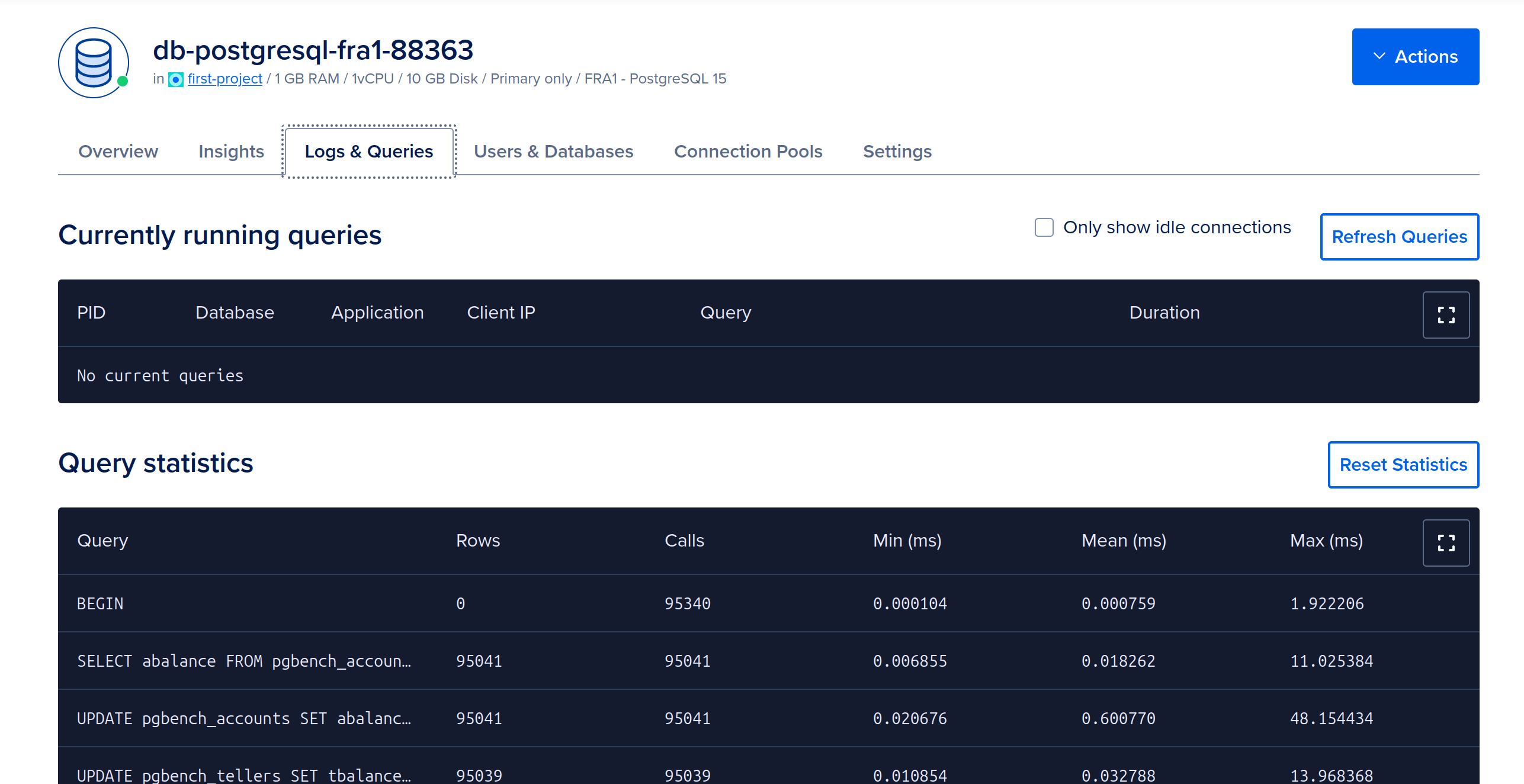Click the chevron inside the Actions button
This screenshot has width=1524, height=784.
click(1380, 56)
